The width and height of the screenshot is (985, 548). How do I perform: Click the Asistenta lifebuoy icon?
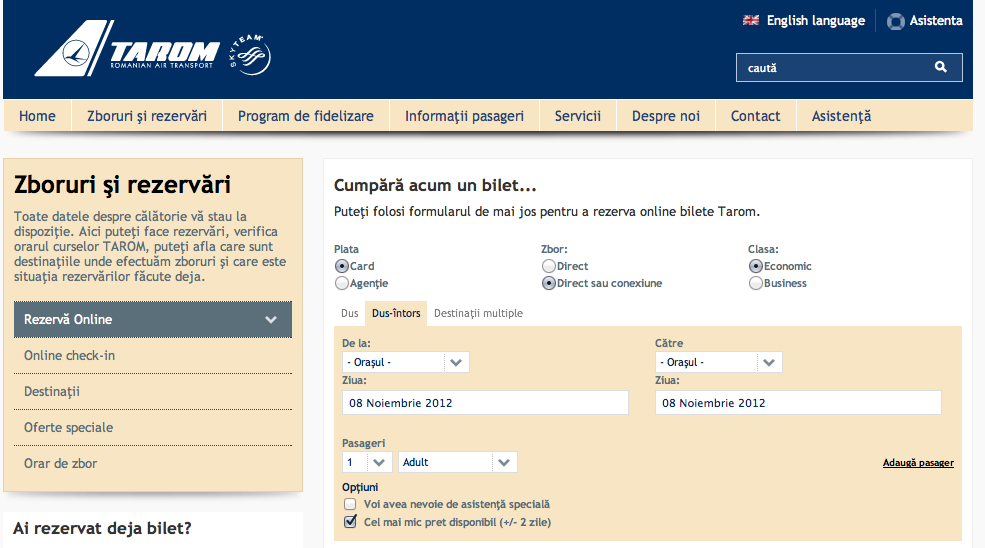point(895,21)
